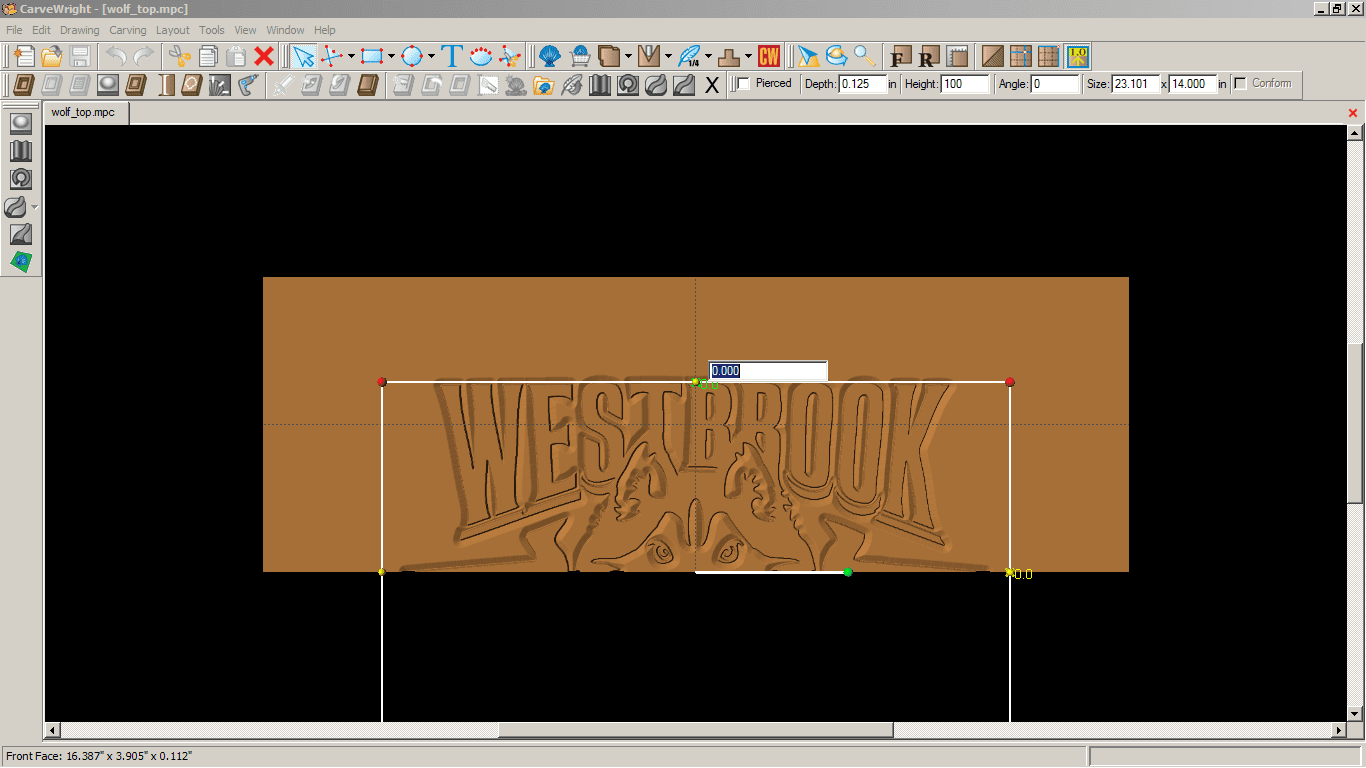This screenshot has width=1366, height=768.
Task: Enable the Pierced checkbox
Action: point(742,84)
